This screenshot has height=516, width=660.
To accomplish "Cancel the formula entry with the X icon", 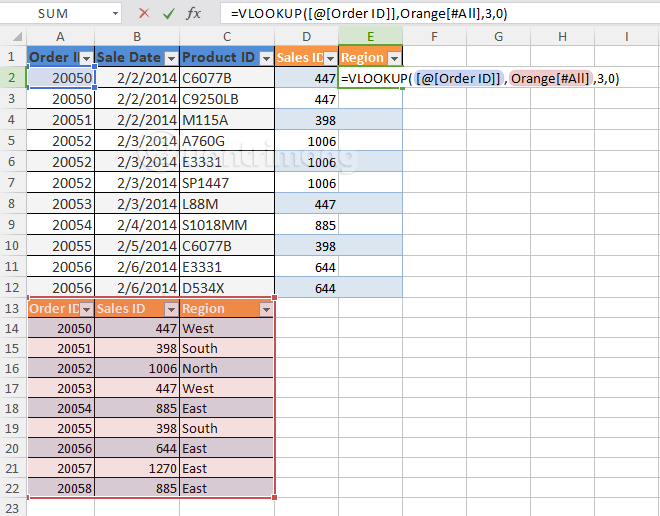I will click(x=144, y=13).
